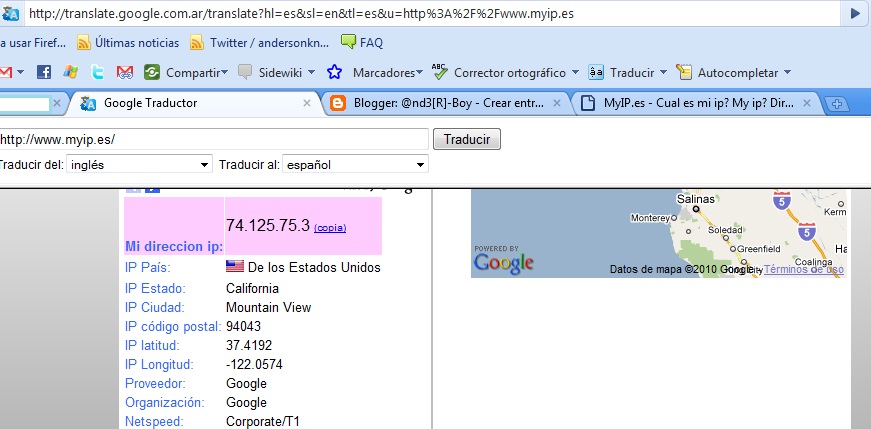Click the Traducir toolbar icon
Image resolution: width=871 pixels, height=429 pixels.
[596, 72]
